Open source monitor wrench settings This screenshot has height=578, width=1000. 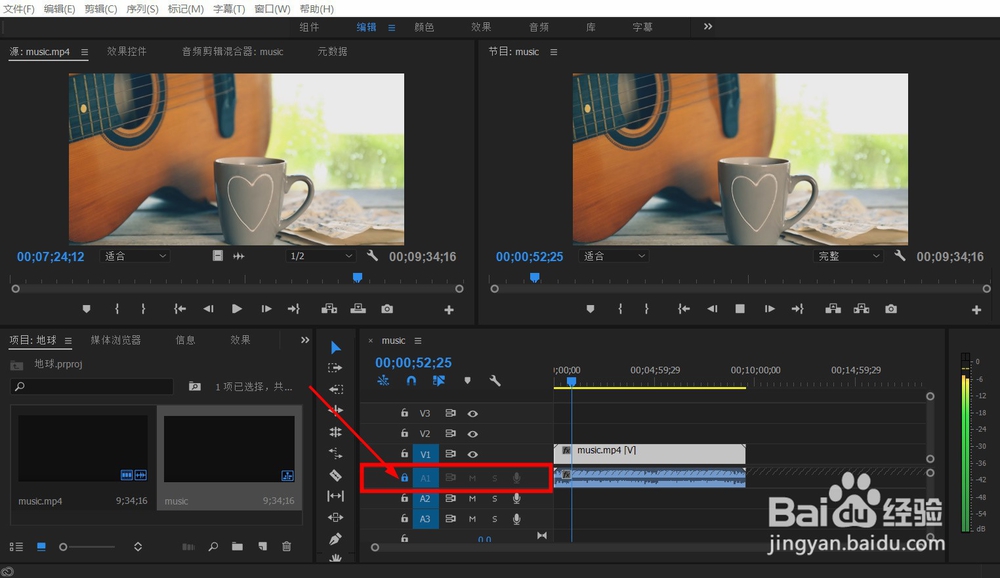(x=372, y=256)
